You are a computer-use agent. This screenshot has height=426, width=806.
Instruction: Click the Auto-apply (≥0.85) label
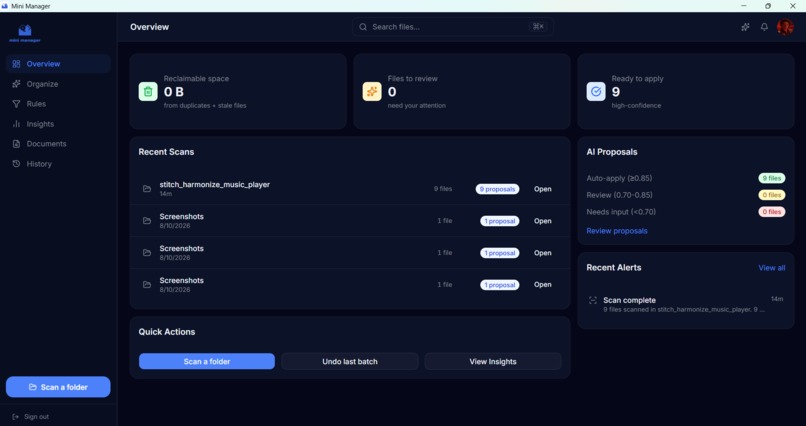pos(619,178)
